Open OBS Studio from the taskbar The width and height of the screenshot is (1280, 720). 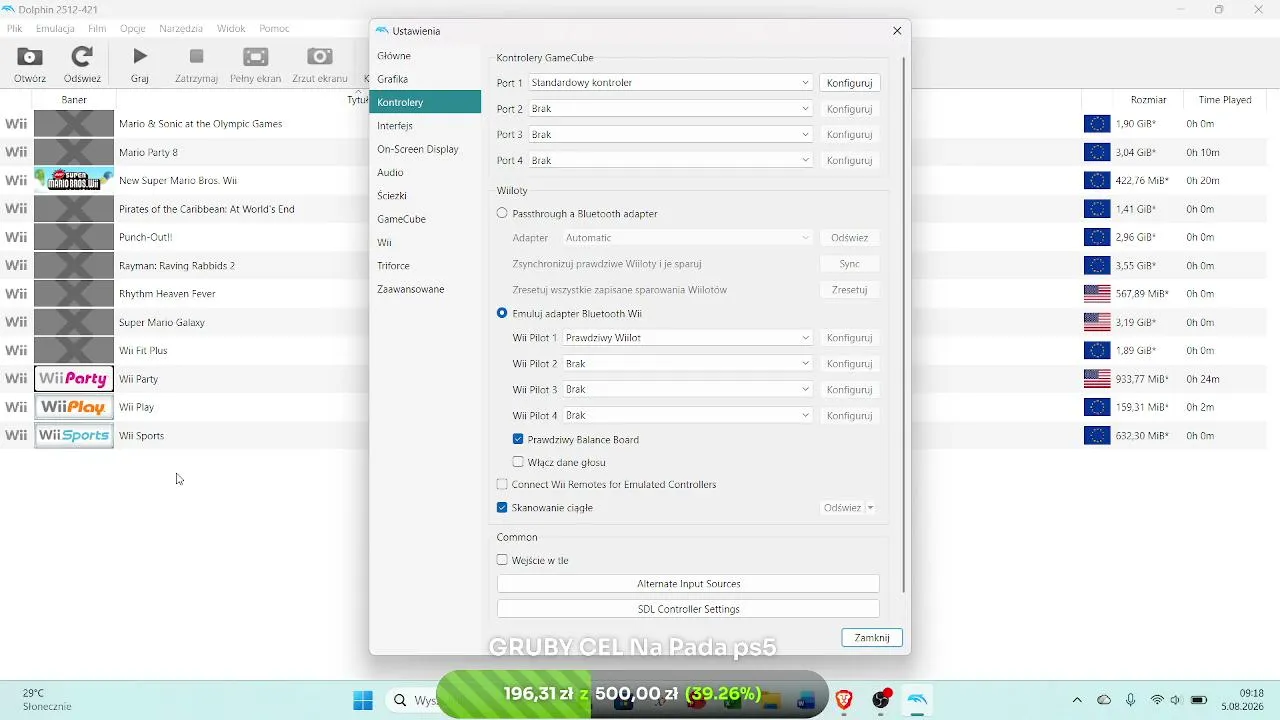coord(881,700)
